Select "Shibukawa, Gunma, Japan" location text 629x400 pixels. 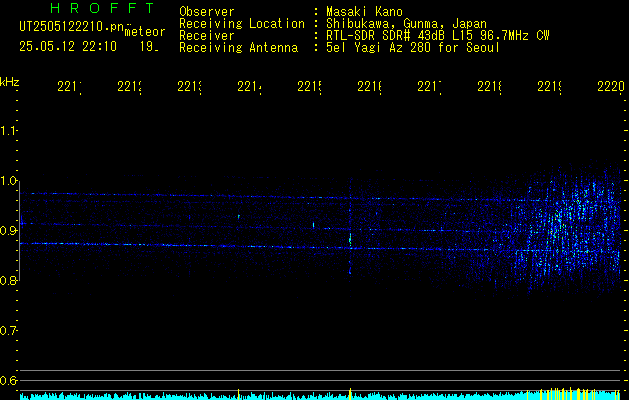pos(406,23)
